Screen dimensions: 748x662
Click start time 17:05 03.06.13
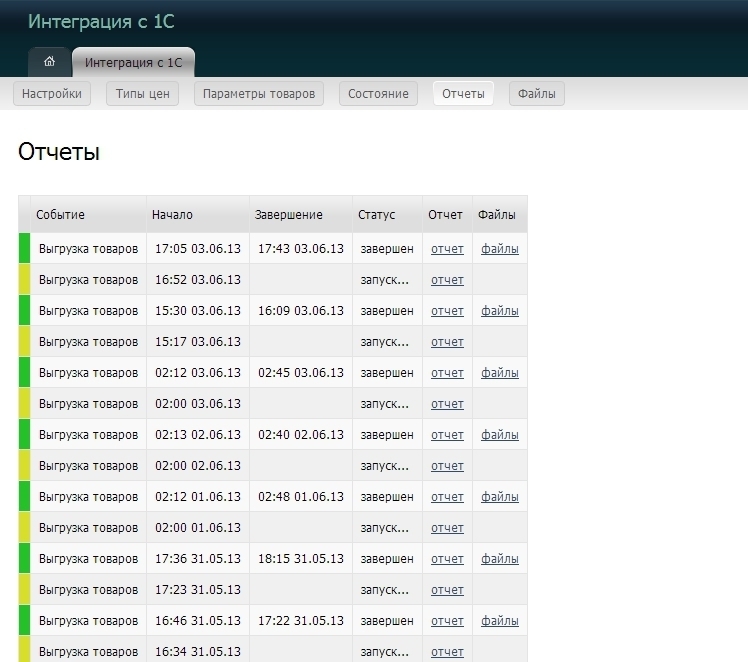(198, 248)
